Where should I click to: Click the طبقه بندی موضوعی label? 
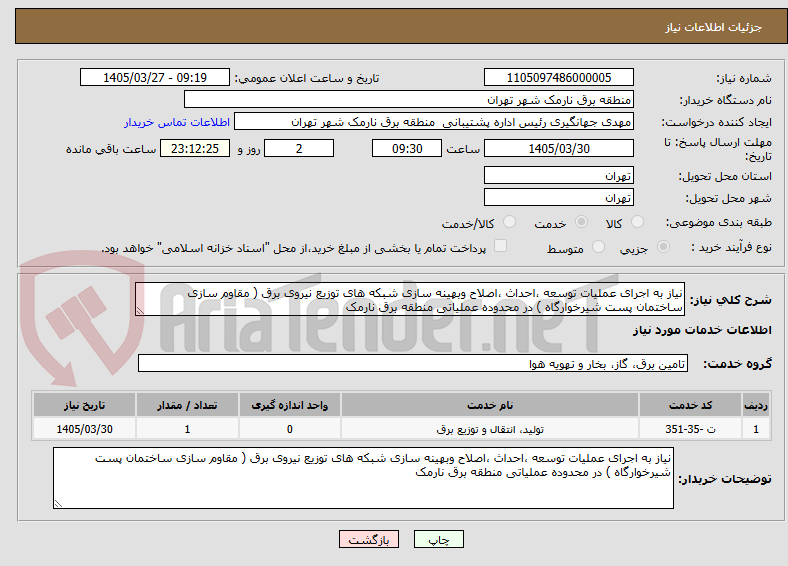(719, 222)
